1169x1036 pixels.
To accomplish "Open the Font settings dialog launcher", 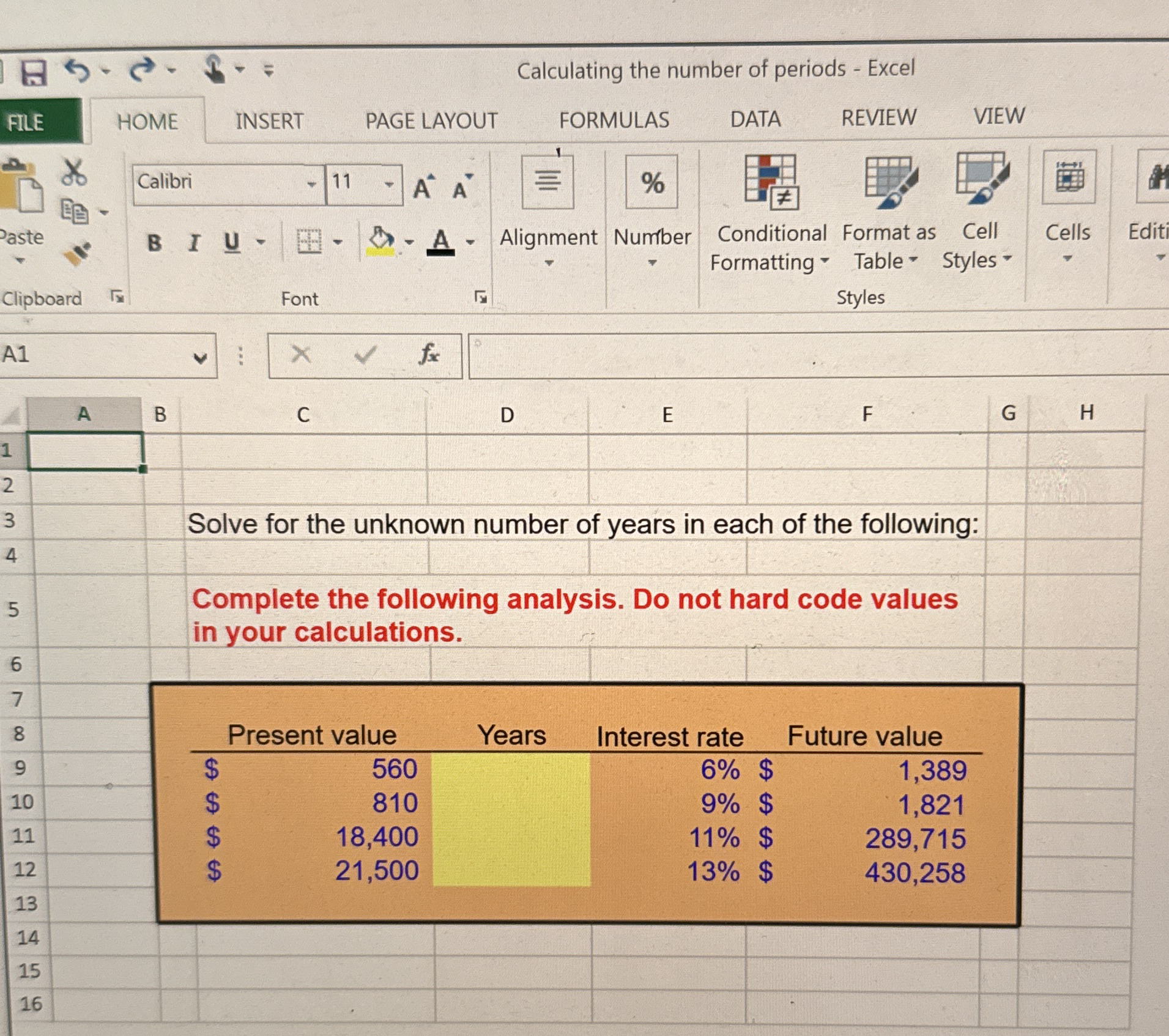I will pyautogui.click(x=481, y=297).
